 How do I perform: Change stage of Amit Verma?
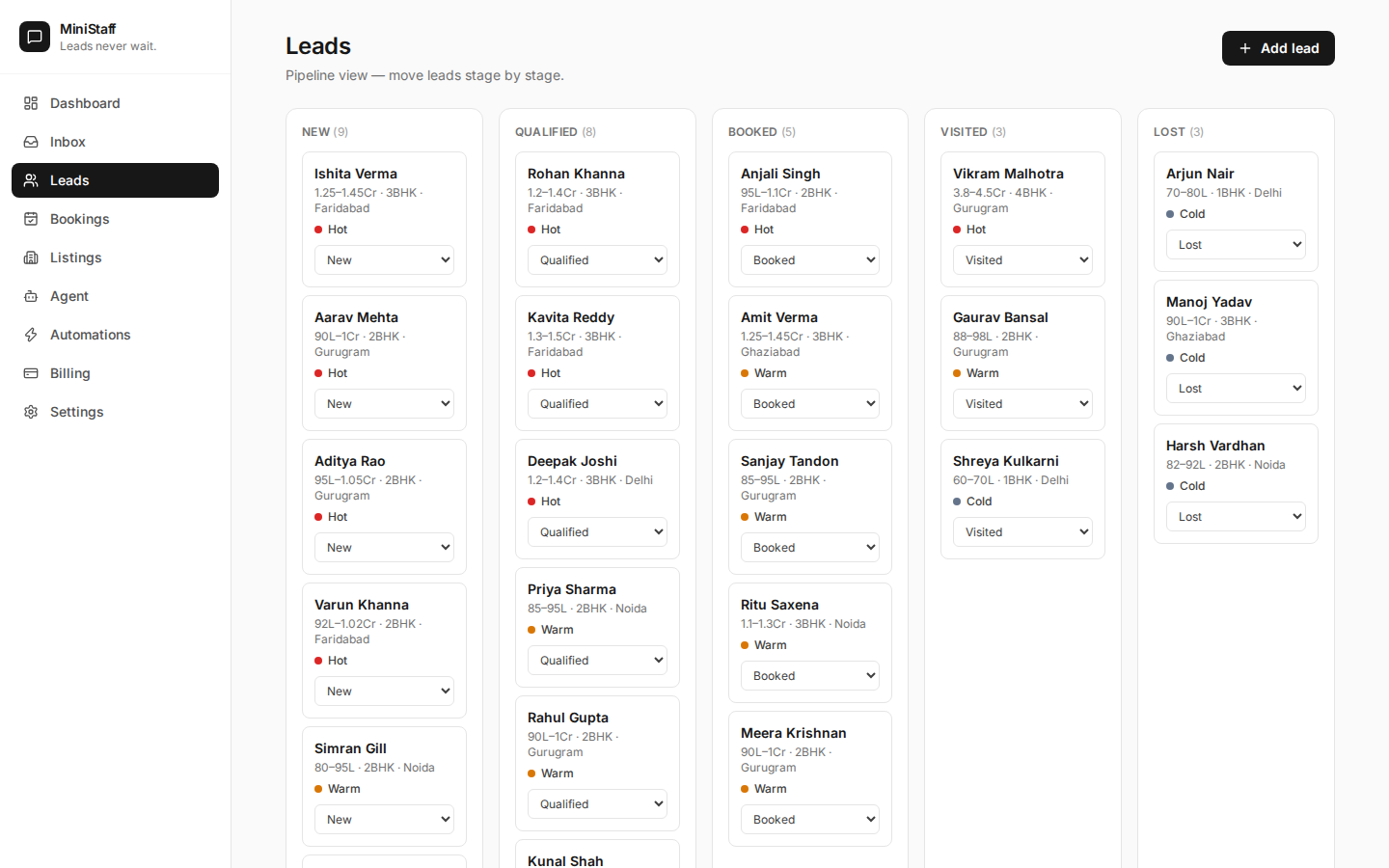810,404
